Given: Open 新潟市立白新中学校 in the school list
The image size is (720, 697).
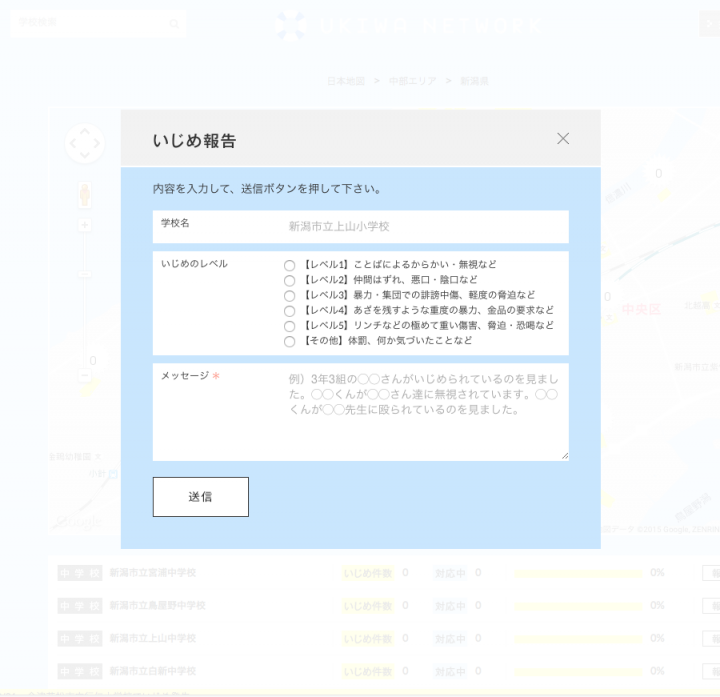Looking at the screenshot, I should (x=153, y=671).
